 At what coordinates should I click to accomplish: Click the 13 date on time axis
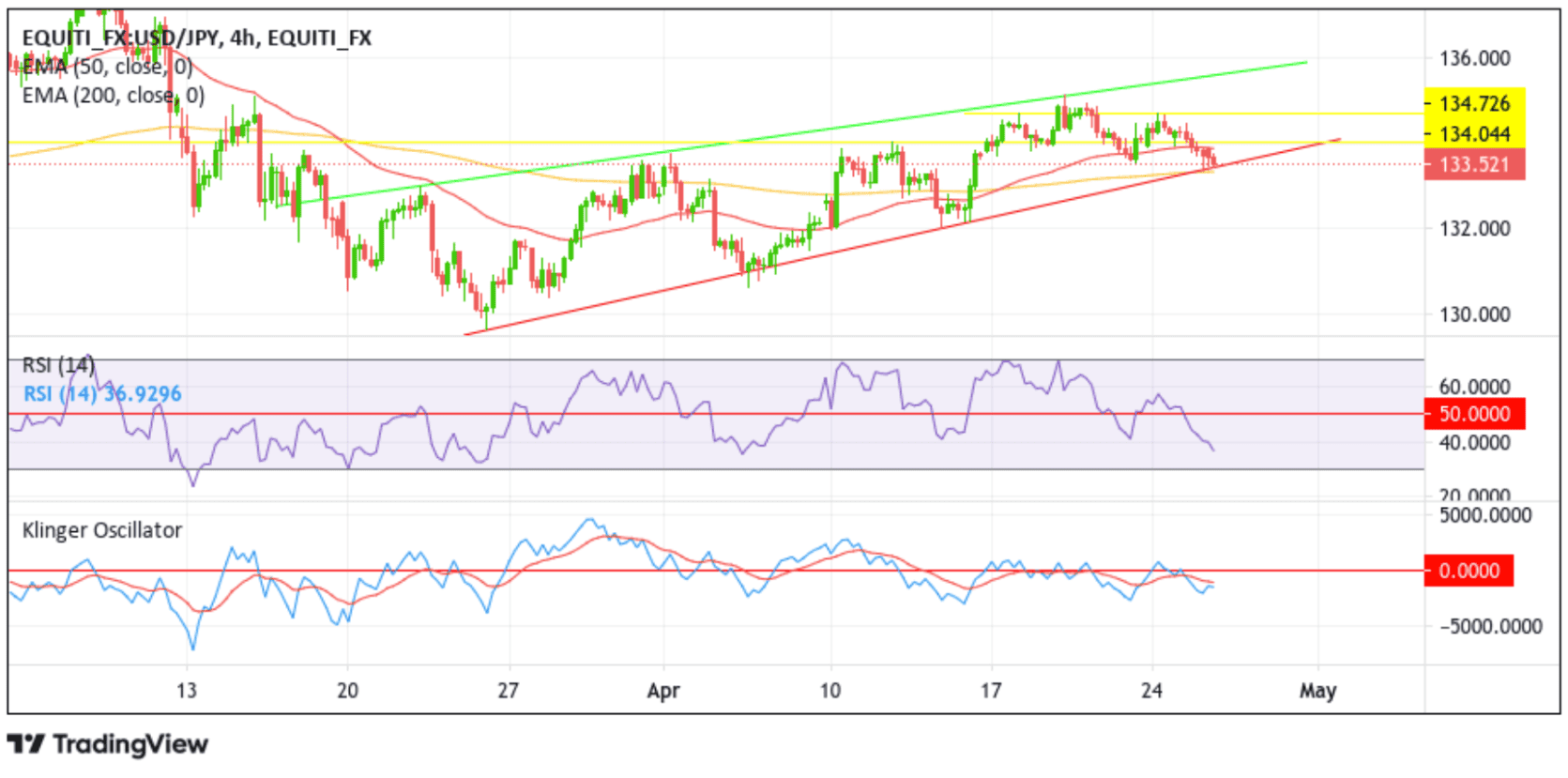coord(187,691)
